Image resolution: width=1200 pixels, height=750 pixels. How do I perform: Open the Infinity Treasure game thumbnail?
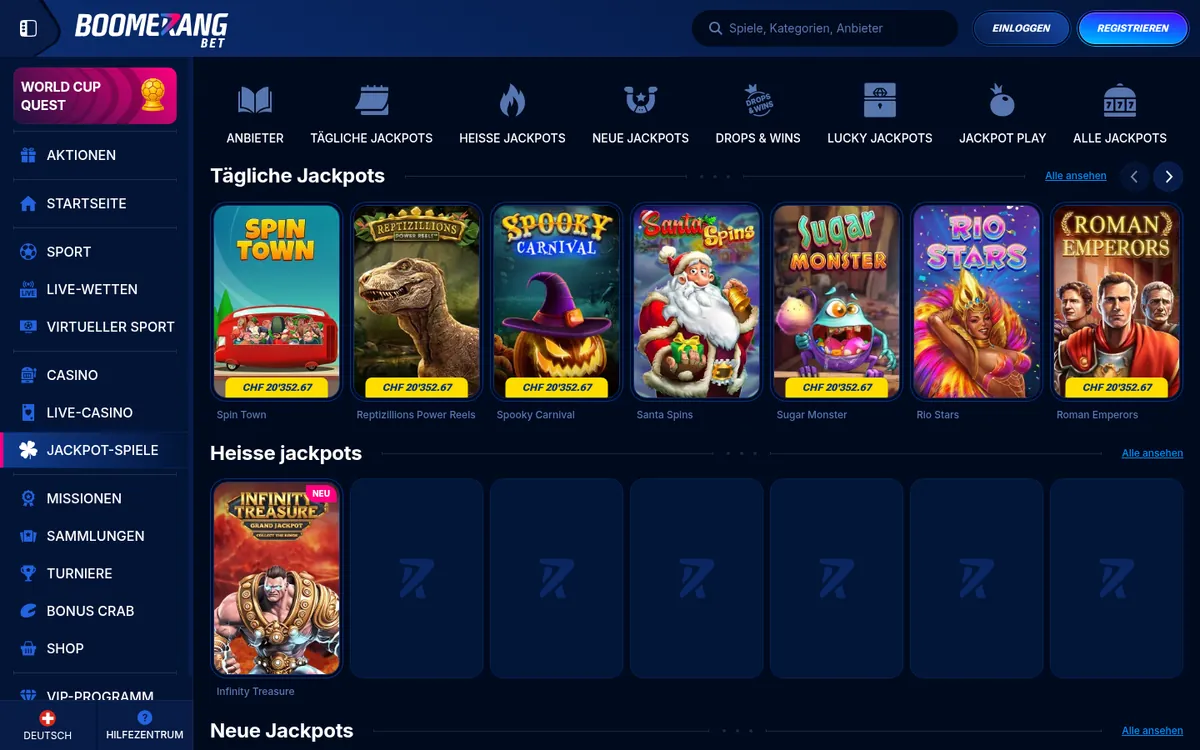[x=276, y=578]
